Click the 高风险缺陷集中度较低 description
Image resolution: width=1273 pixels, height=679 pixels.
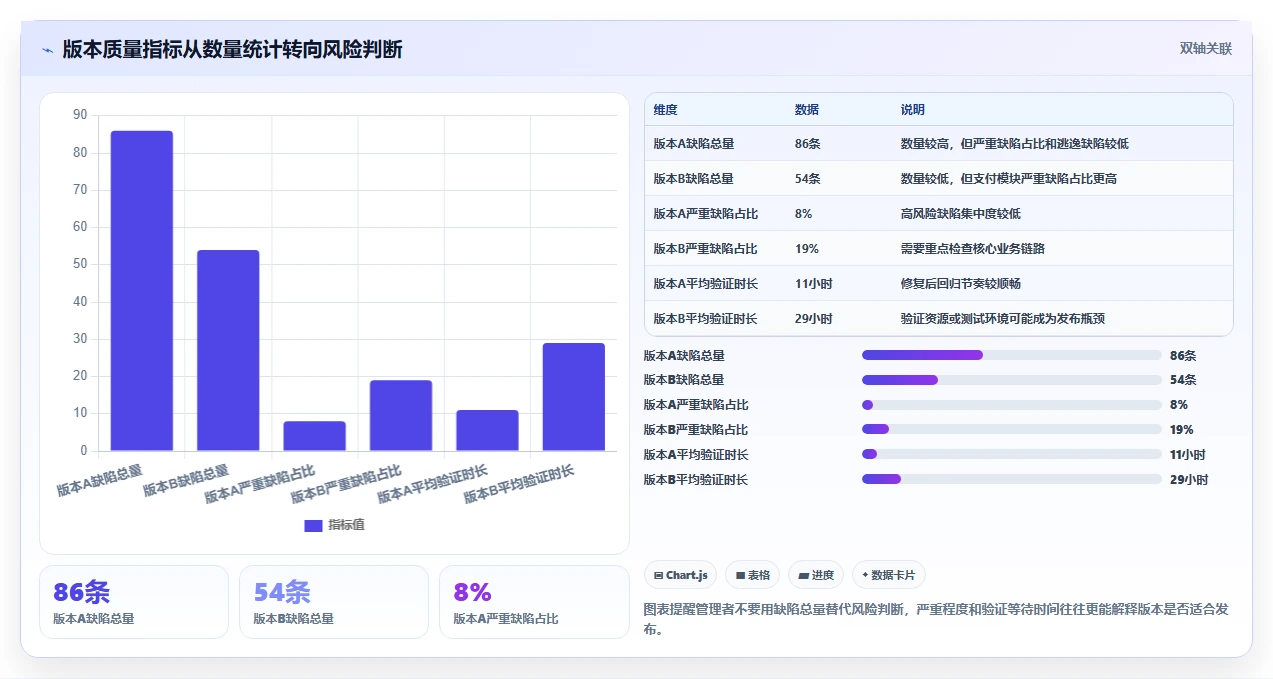pyautogui.click(x=961, y=214)
